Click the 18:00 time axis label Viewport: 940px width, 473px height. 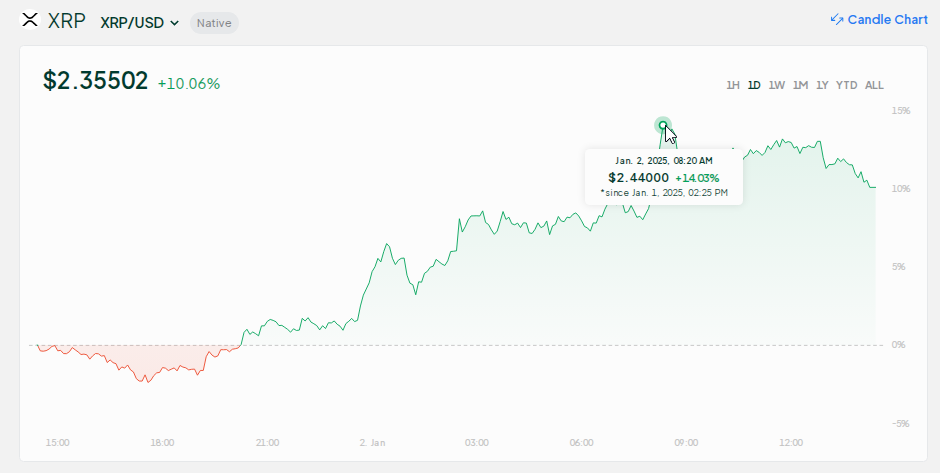162,442
